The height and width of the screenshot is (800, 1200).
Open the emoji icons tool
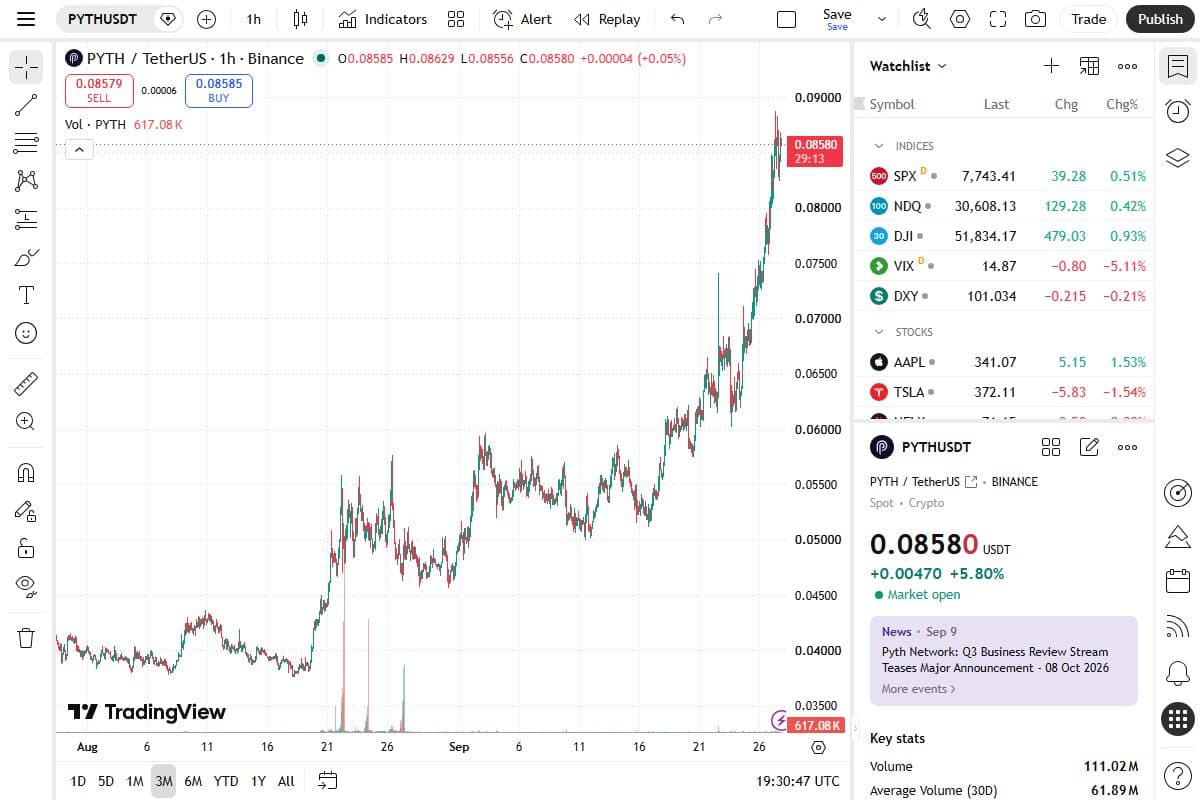26,333
